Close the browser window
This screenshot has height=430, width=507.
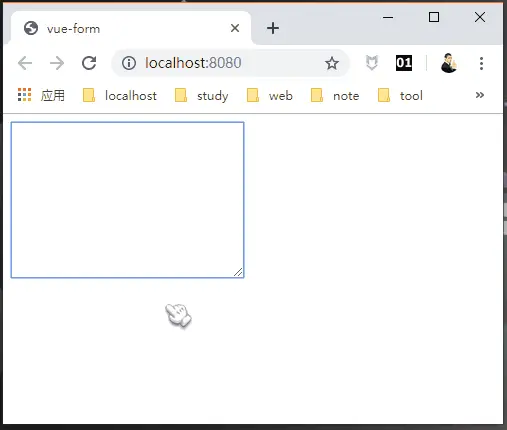pyautogui.click(x=480, y=17)
